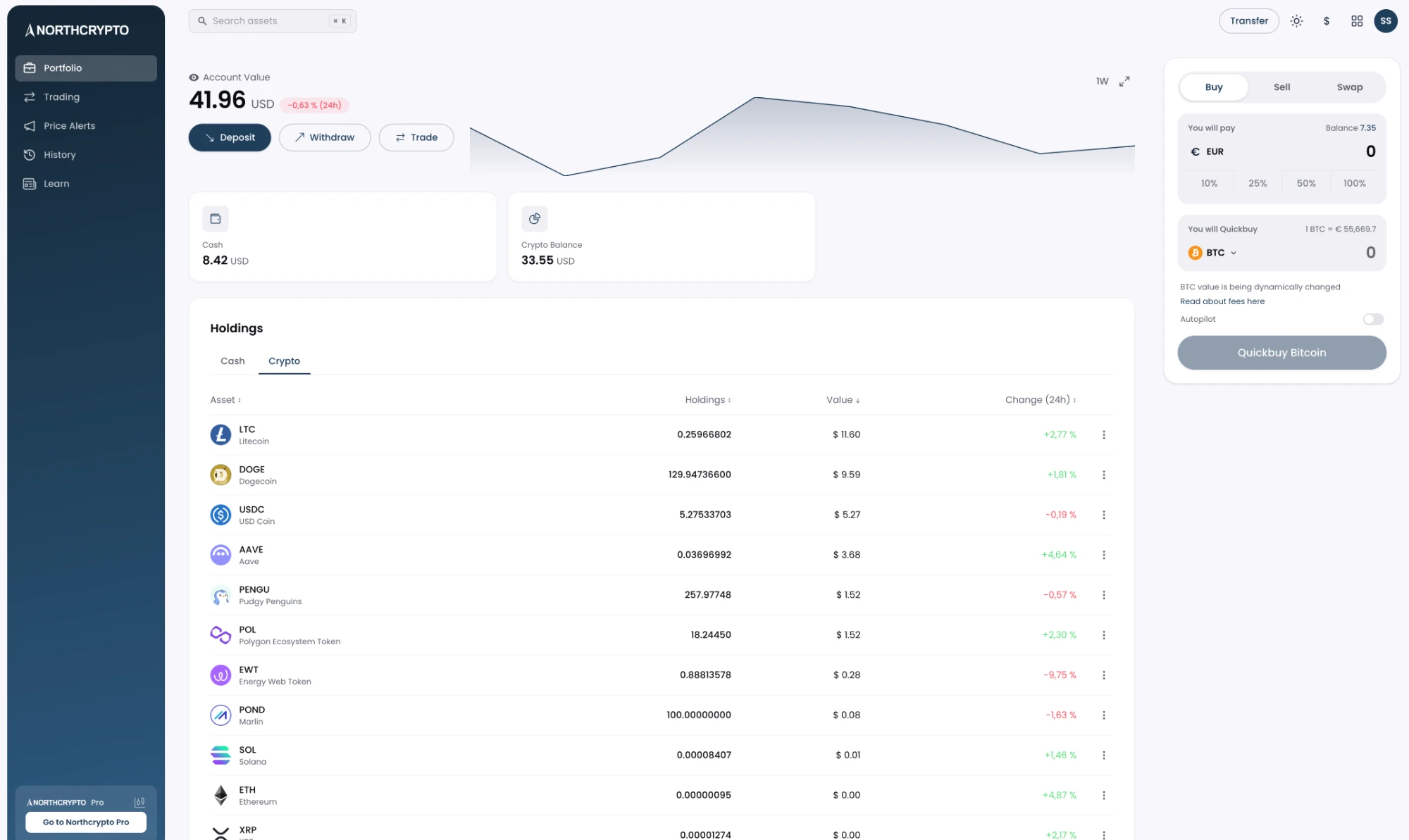Screen dimensions: 1409x840
Task: Click the Dogecoin asset icon
Action: (x=221, y=475)
